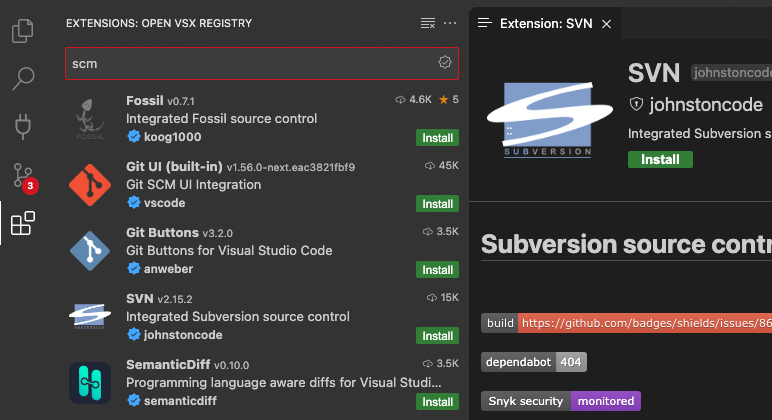The width and height of the screenshot is (772, 420).
Task: Open the Explorer files view
Action: click(23, 31)
